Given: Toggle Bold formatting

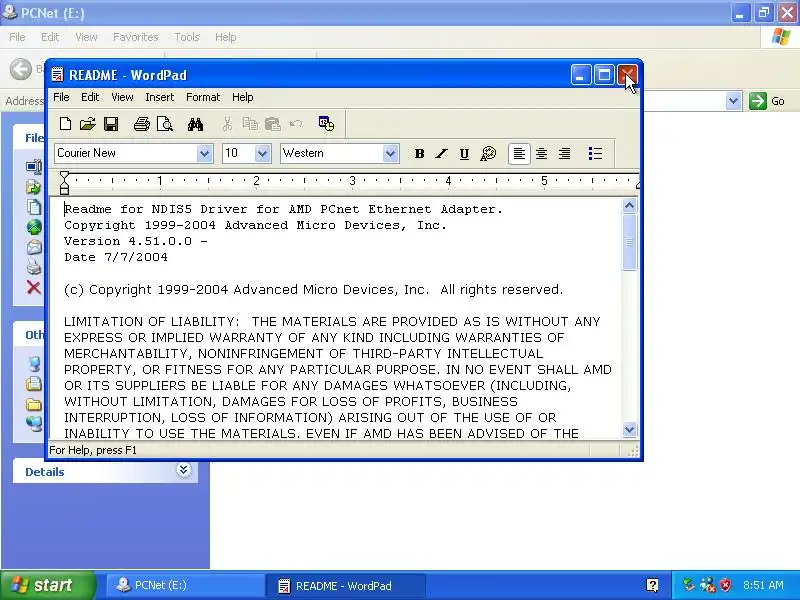Looking at the screenshot, I should tap(419, 154).
